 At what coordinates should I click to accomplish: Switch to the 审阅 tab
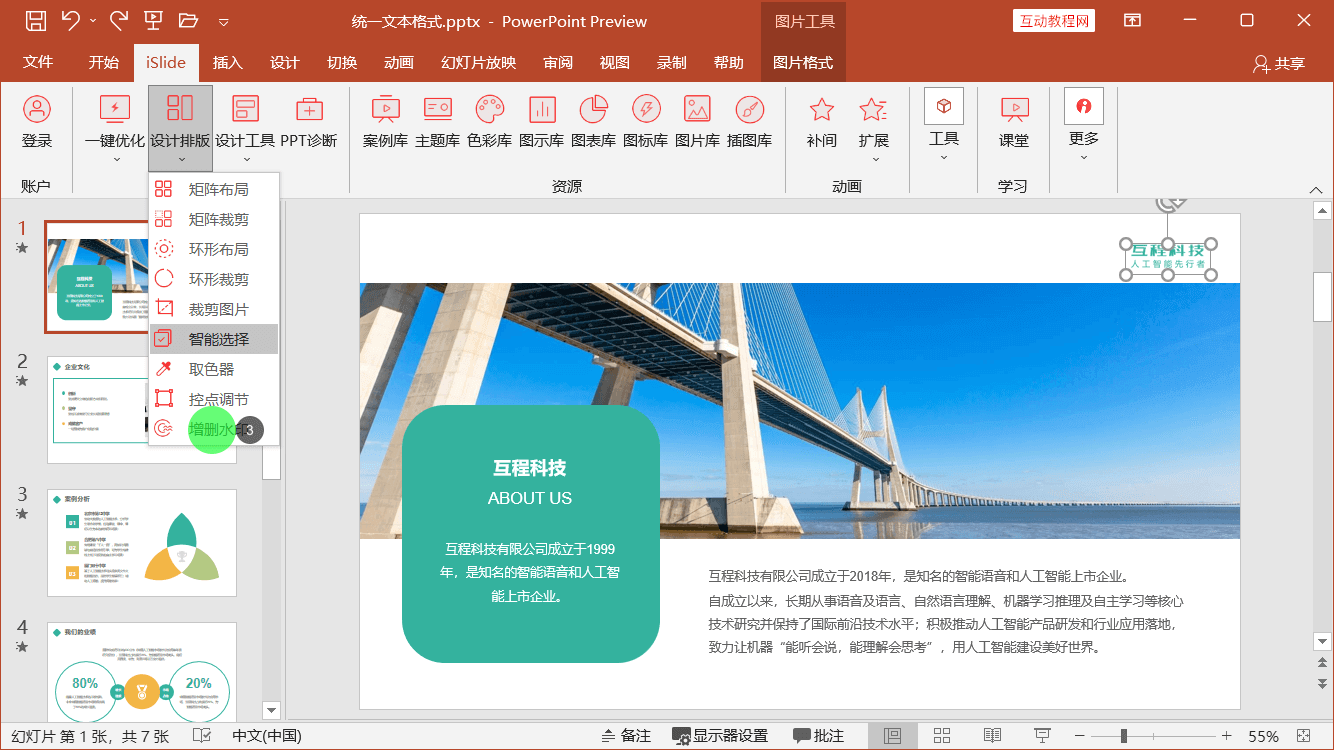point(558,62)
